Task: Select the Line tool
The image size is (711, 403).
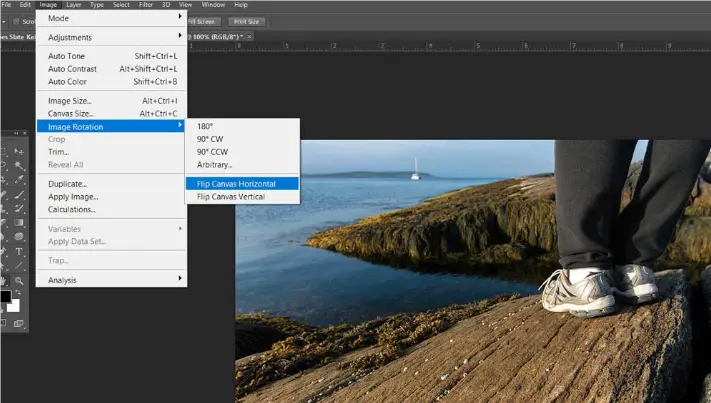Action: [19, 266]
